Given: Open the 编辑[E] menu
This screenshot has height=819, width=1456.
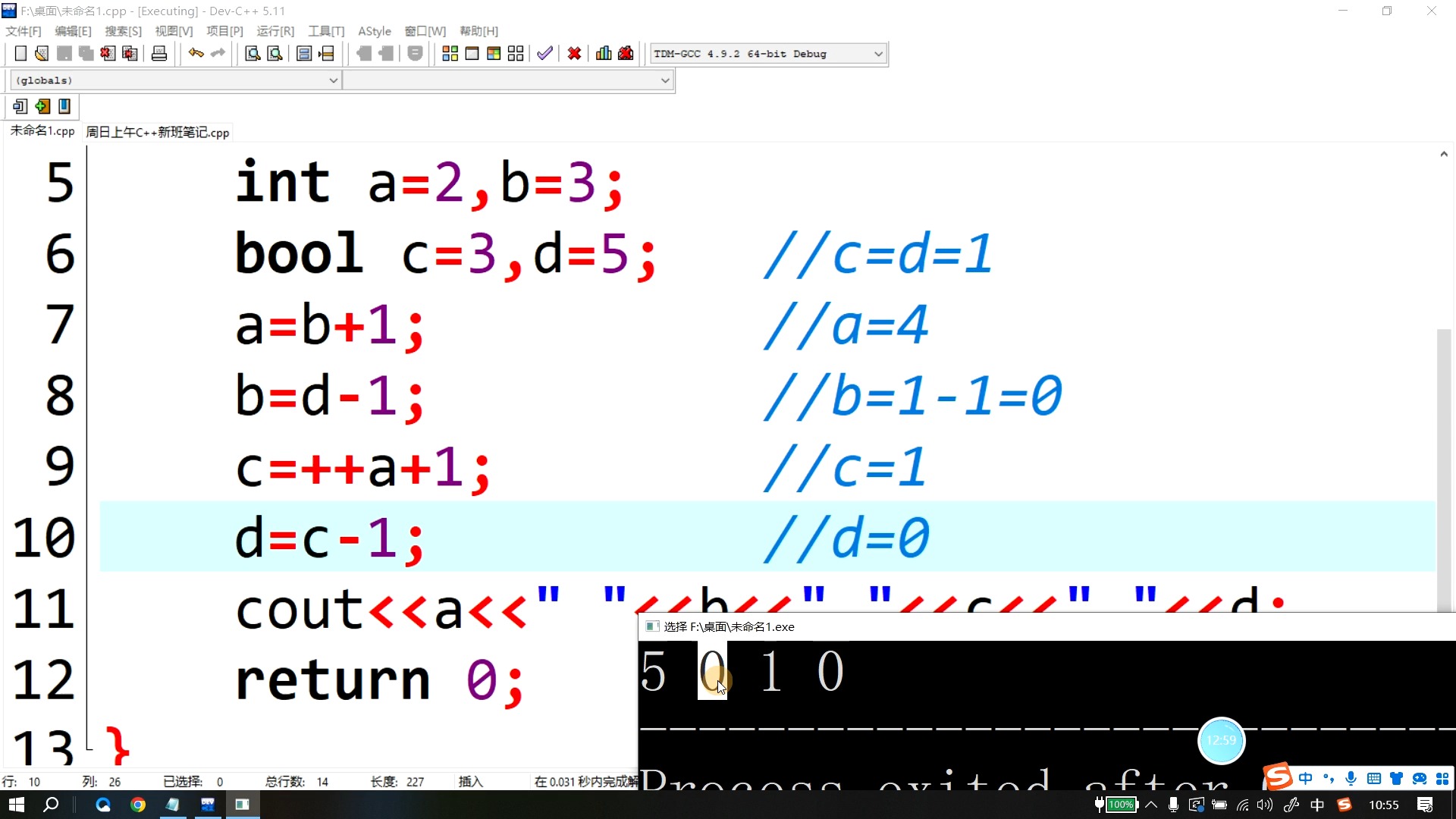Looking at the screenshot, I should [x=73, y=31].
